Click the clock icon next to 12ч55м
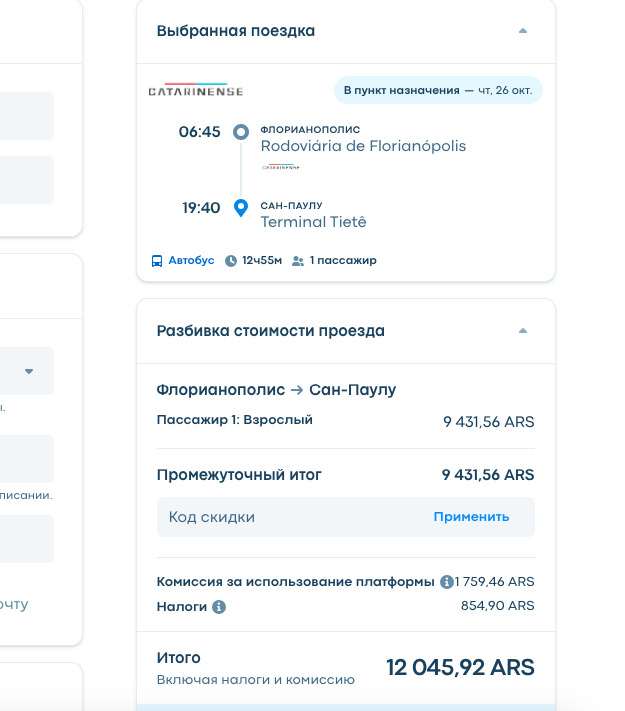Screen dimensions: 625x711 [231, 261]
